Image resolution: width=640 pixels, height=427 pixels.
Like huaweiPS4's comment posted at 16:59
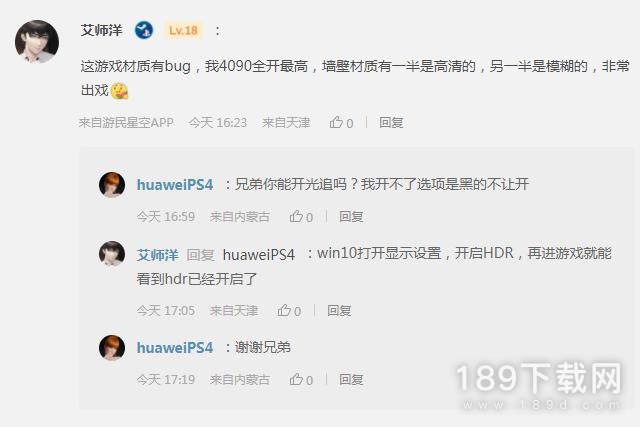[x=301, y=217]
